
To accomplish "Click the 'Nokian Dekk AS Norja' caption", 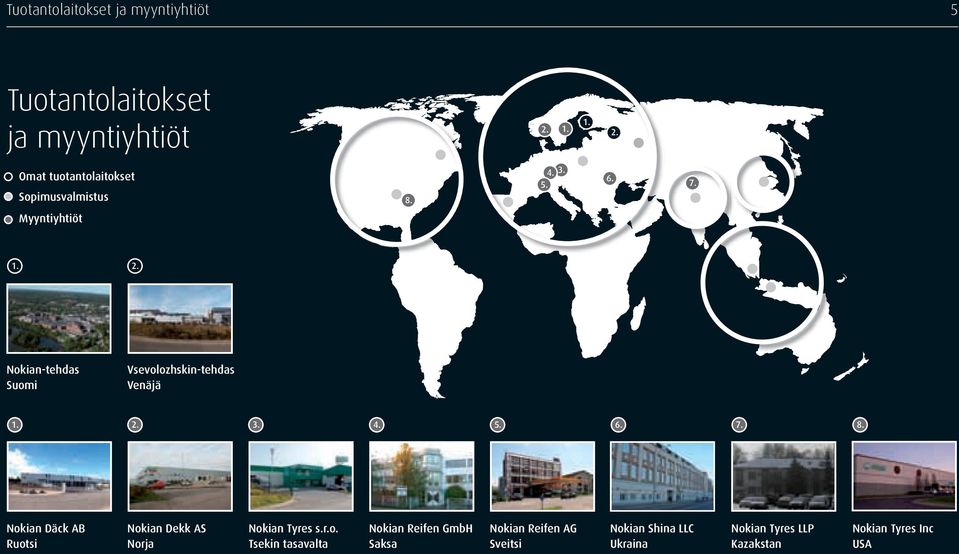I will click(x=166, y=536).
